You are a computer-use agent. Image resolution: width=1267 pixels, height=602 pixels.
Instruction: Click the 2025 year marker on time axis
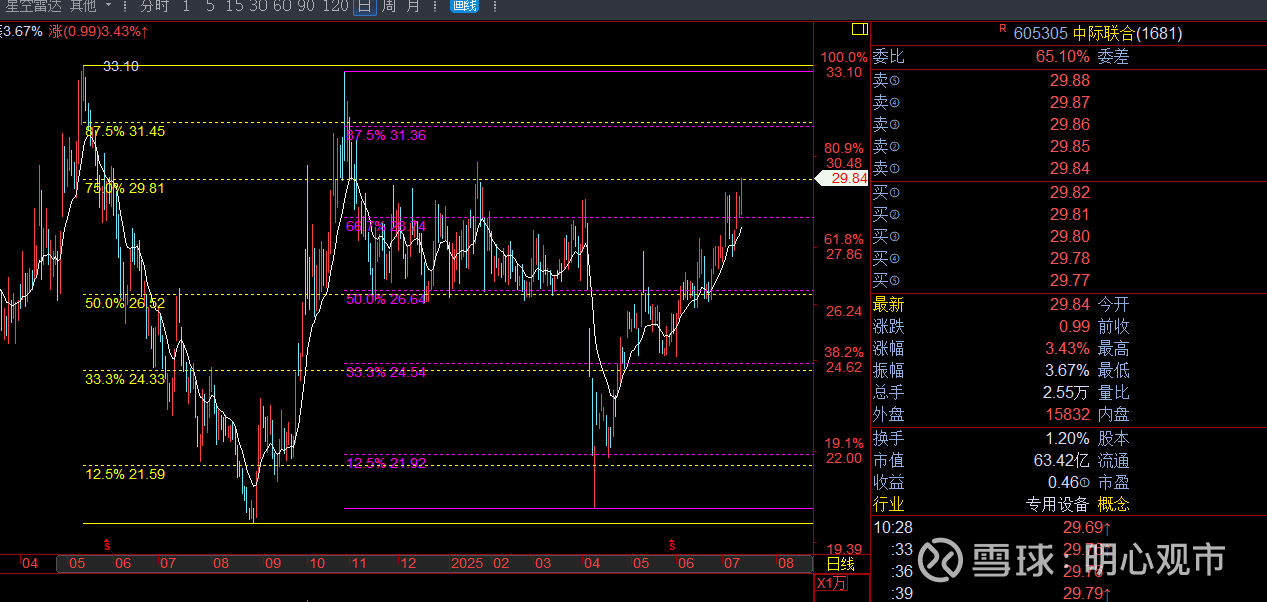467,563
